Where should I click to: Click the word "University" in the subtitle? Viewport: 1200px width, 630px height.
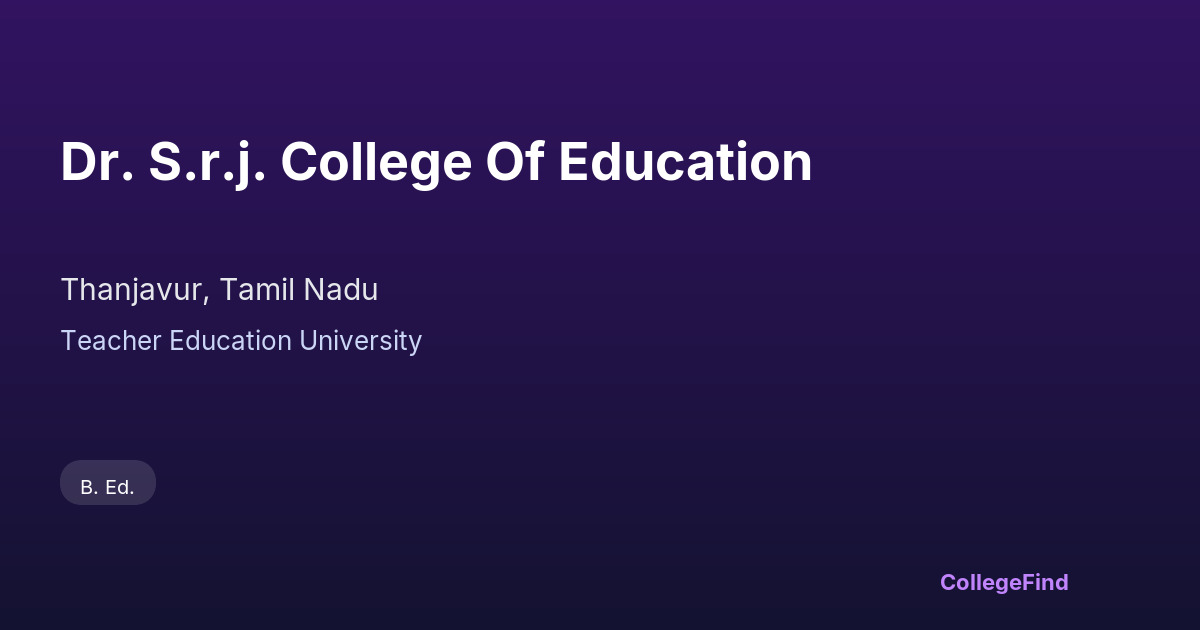pos(361,341)
